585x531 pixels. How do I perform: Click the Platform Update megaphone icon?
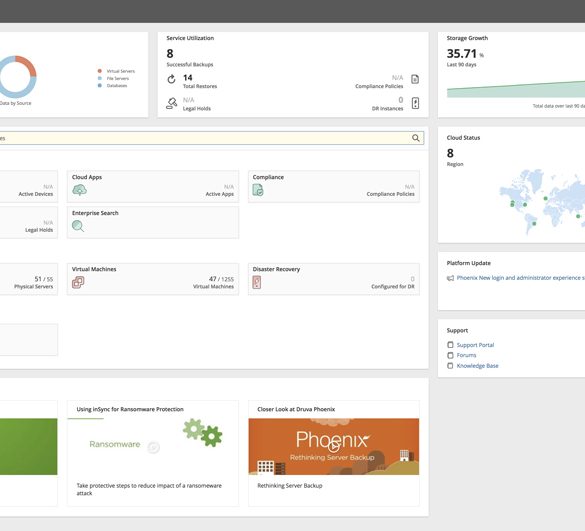click(x=450, y=278)
